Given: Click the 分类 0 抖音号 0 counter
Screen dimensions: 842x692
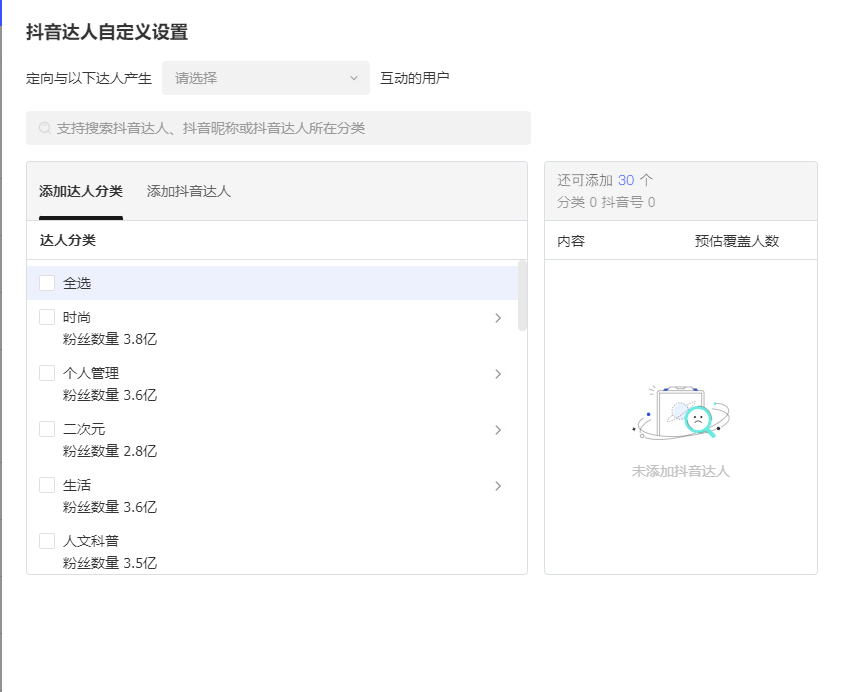Looking at the screenshot, I should (x=606, y=202).
